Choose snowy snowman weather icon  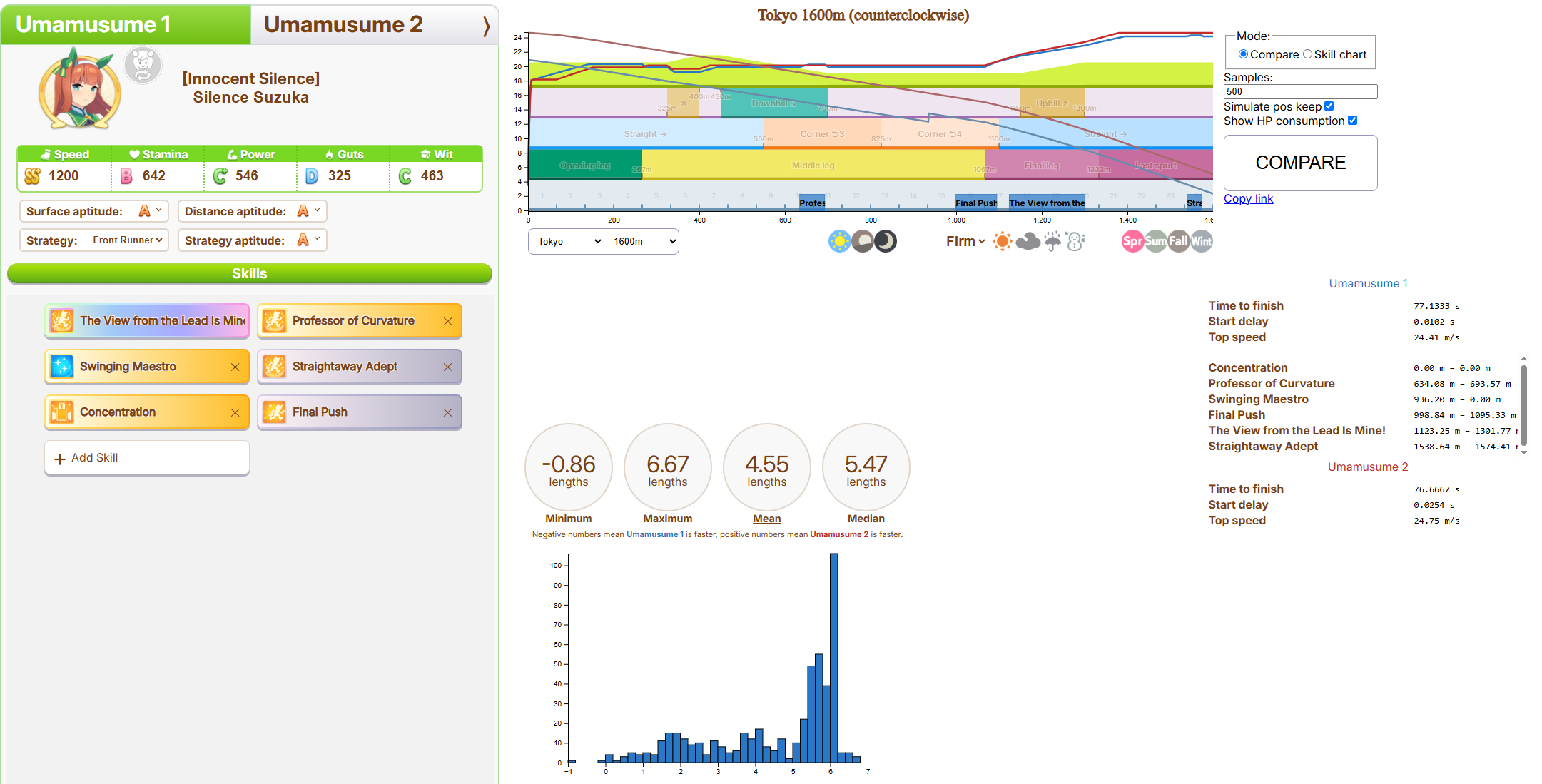click(1075, 241)
